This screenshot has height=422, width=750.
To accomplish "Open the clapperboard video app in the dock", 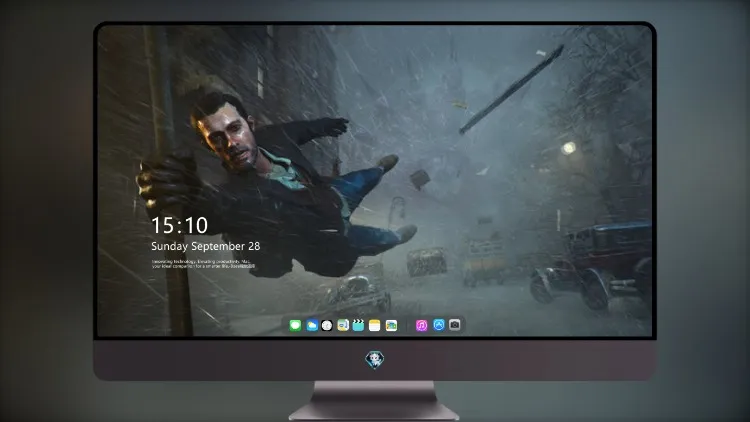I will (x=358, y=325).
